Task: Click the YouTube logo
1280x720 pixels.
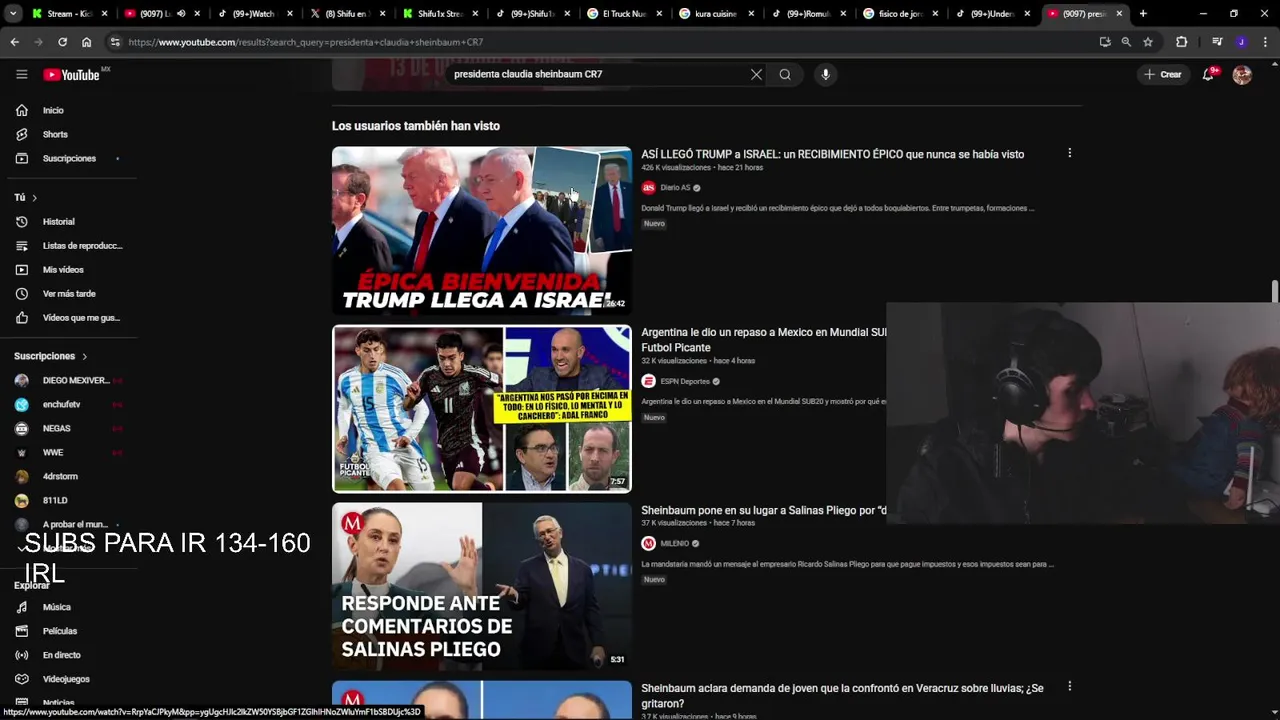Action: (x=71, y=74)
